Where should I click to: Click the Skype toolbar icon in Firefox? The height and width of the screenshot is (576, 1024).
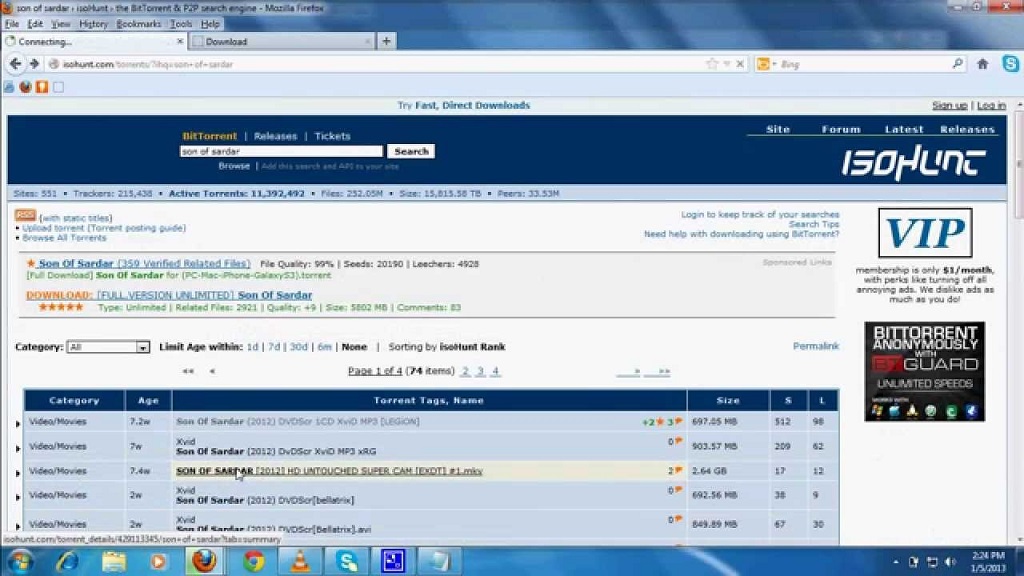[x=1010, y=63]
